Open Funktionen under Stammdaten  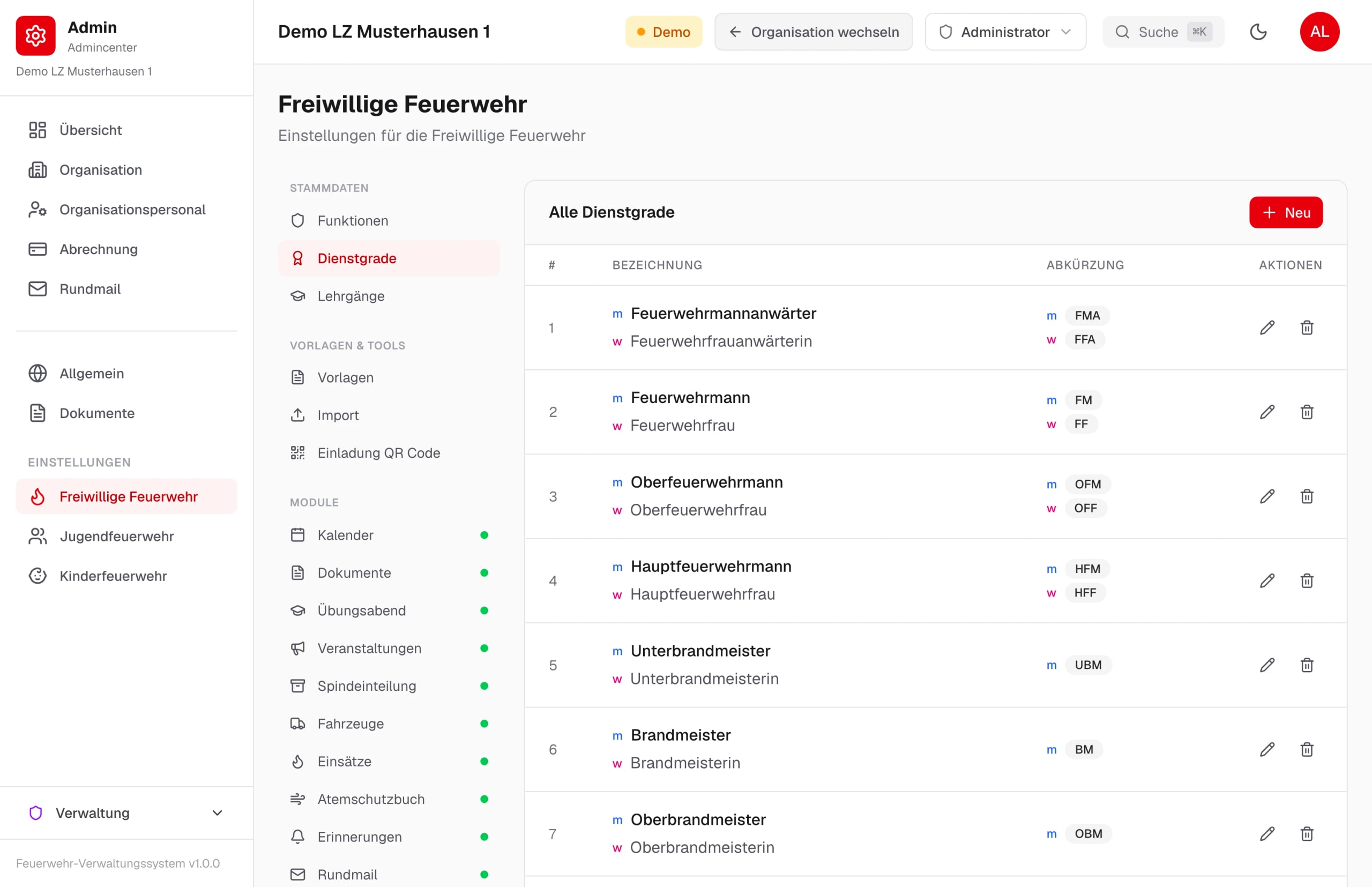[389, 221]
